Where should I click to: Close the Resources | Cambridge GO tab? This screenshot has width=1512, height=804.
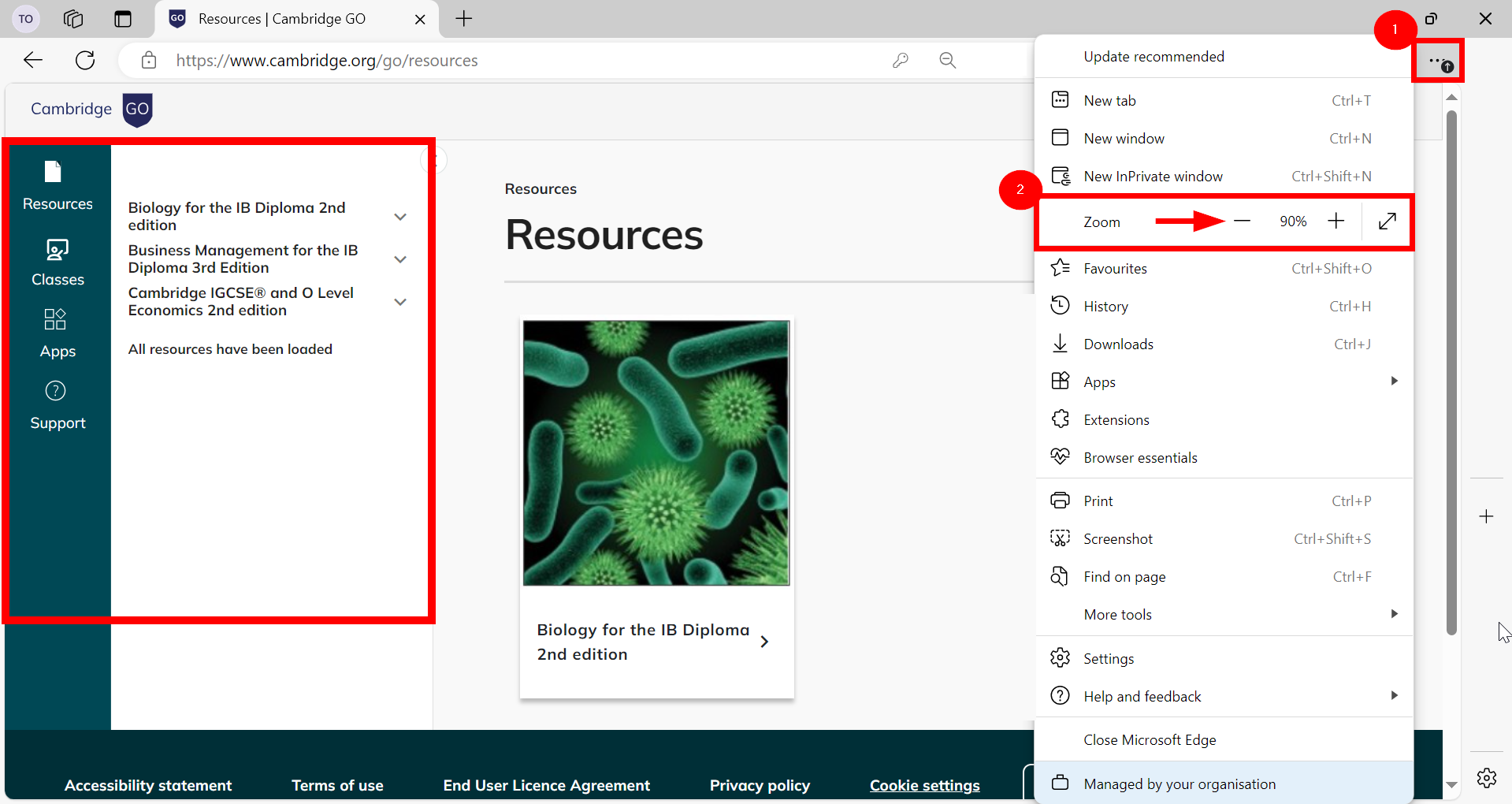(421, 19)
